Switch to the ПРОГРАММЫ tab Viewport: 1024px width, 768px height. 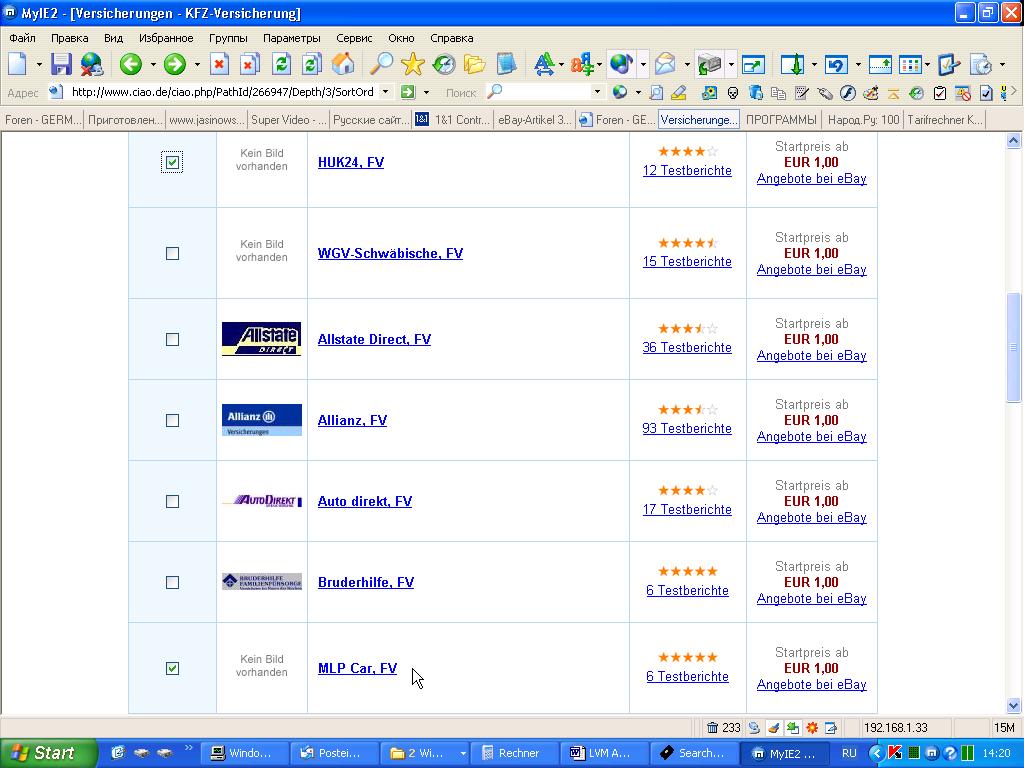[781, 120]
